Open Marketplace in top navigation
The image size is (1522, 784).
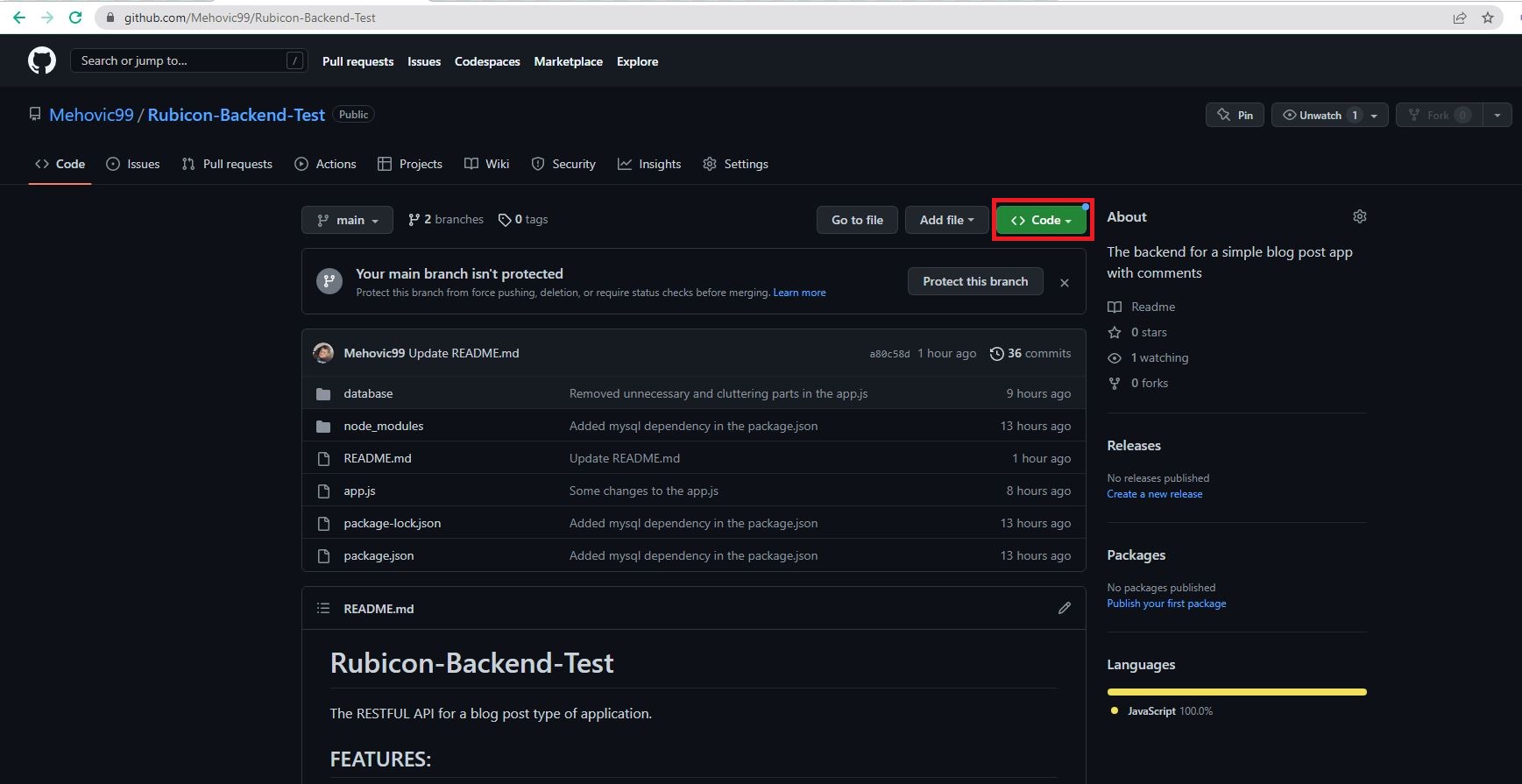[569, 61]
